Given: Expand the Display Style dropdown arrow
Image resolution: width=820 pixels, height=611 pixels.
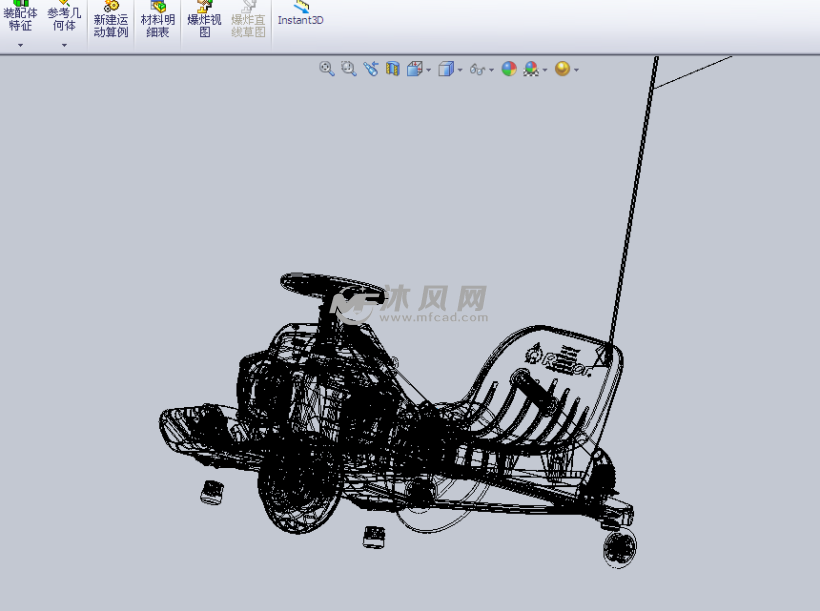Looking at the screenshot, I should (x=460, y=70).
